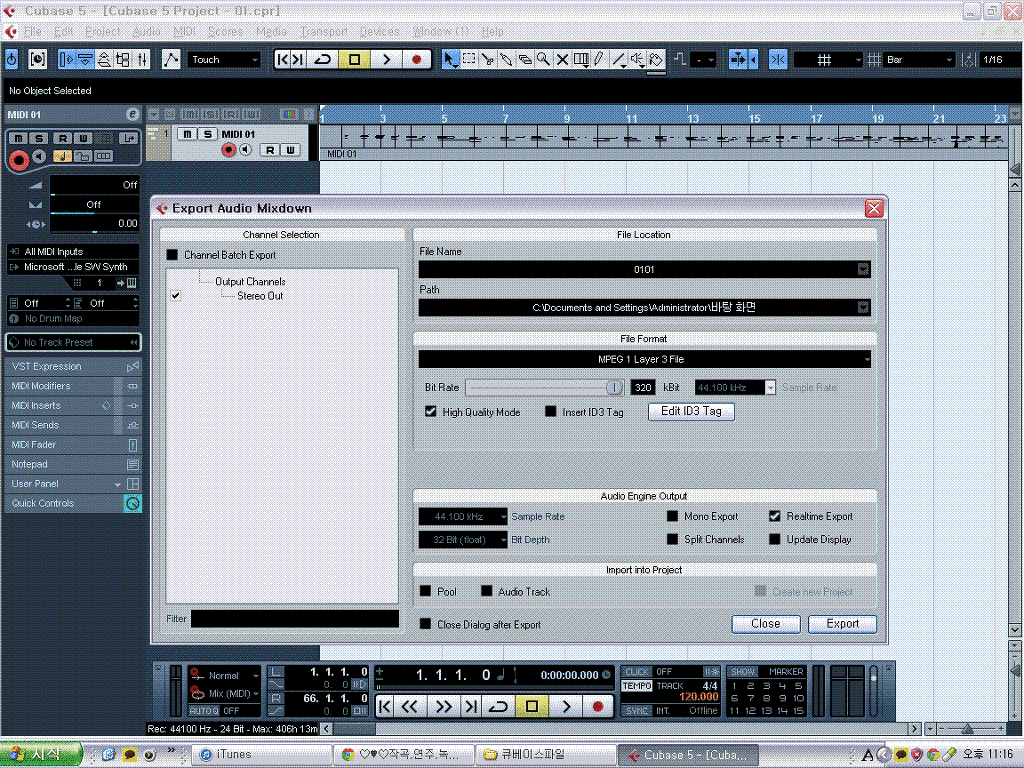Select the Color paint bucket tool
The image size is (1024, 768).
point(656,59)
